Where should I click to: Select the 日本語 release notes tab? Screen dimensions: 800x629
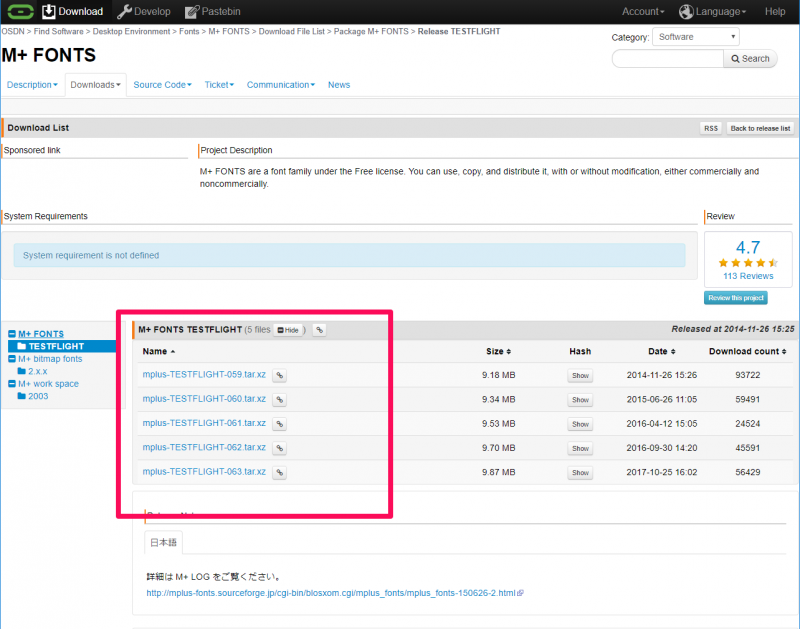163,543
